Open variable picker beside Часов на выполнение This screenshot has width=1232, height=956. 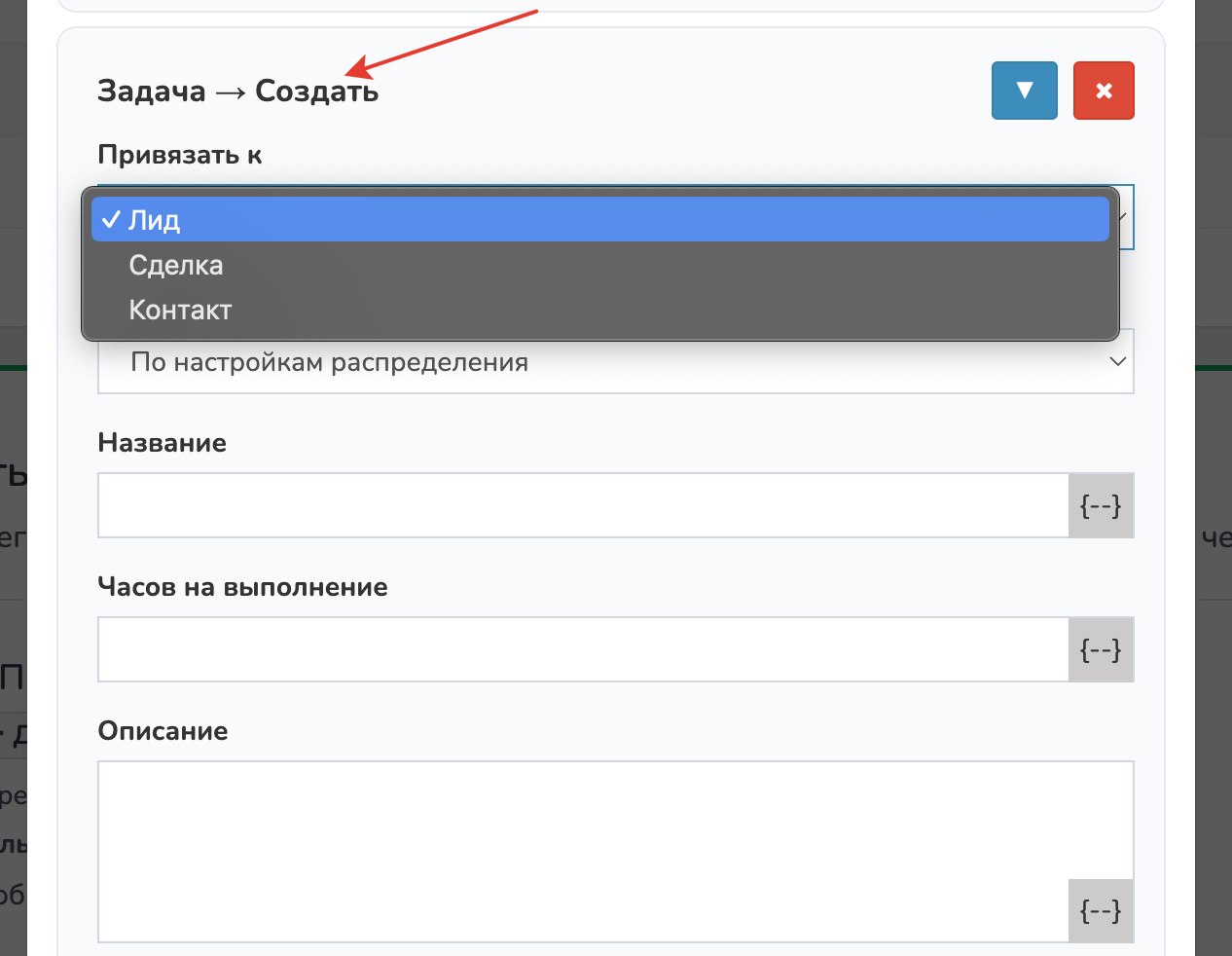[1101, 649]
